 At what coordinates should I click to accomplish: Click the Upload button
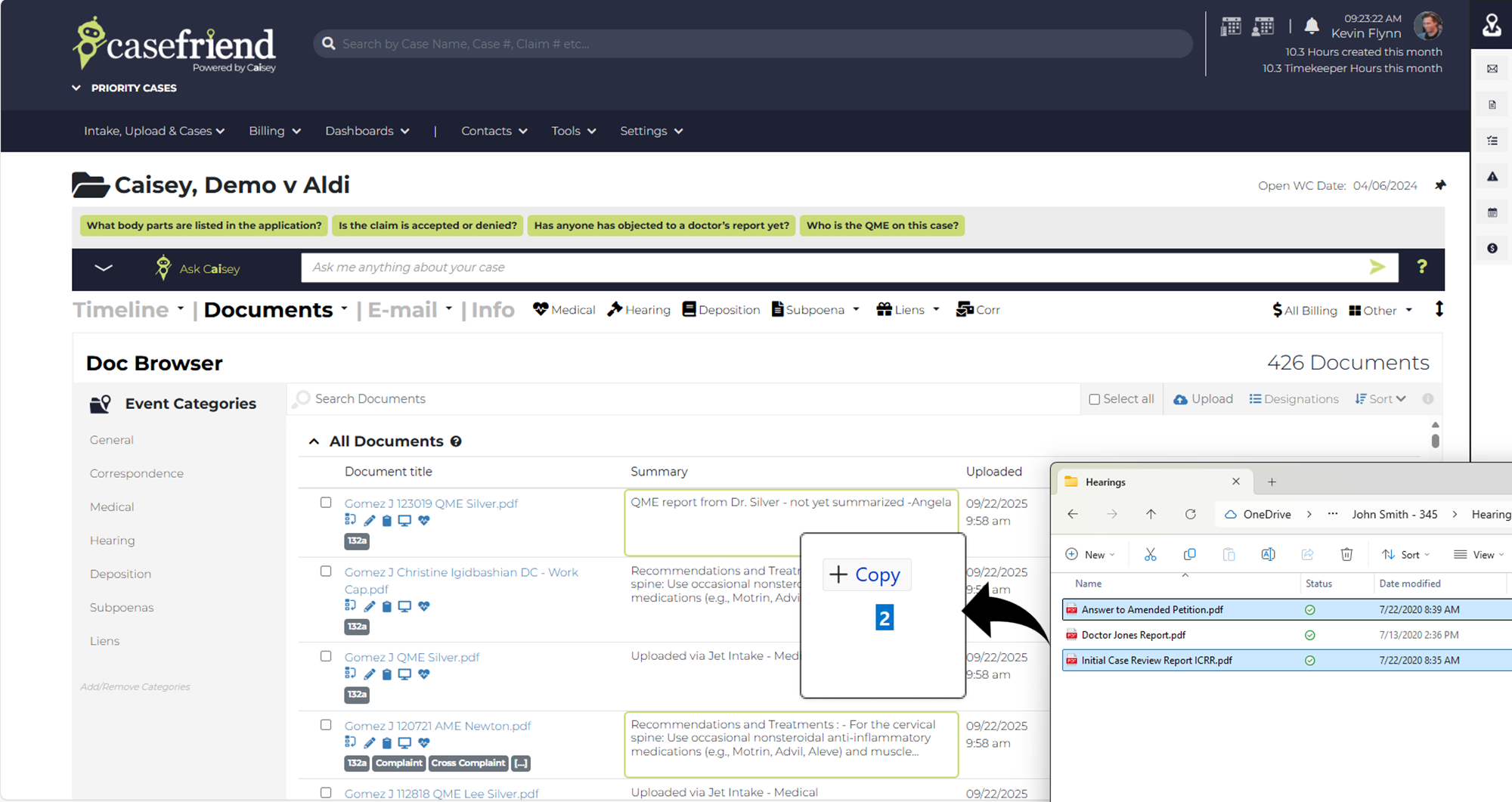[1203, 399]
